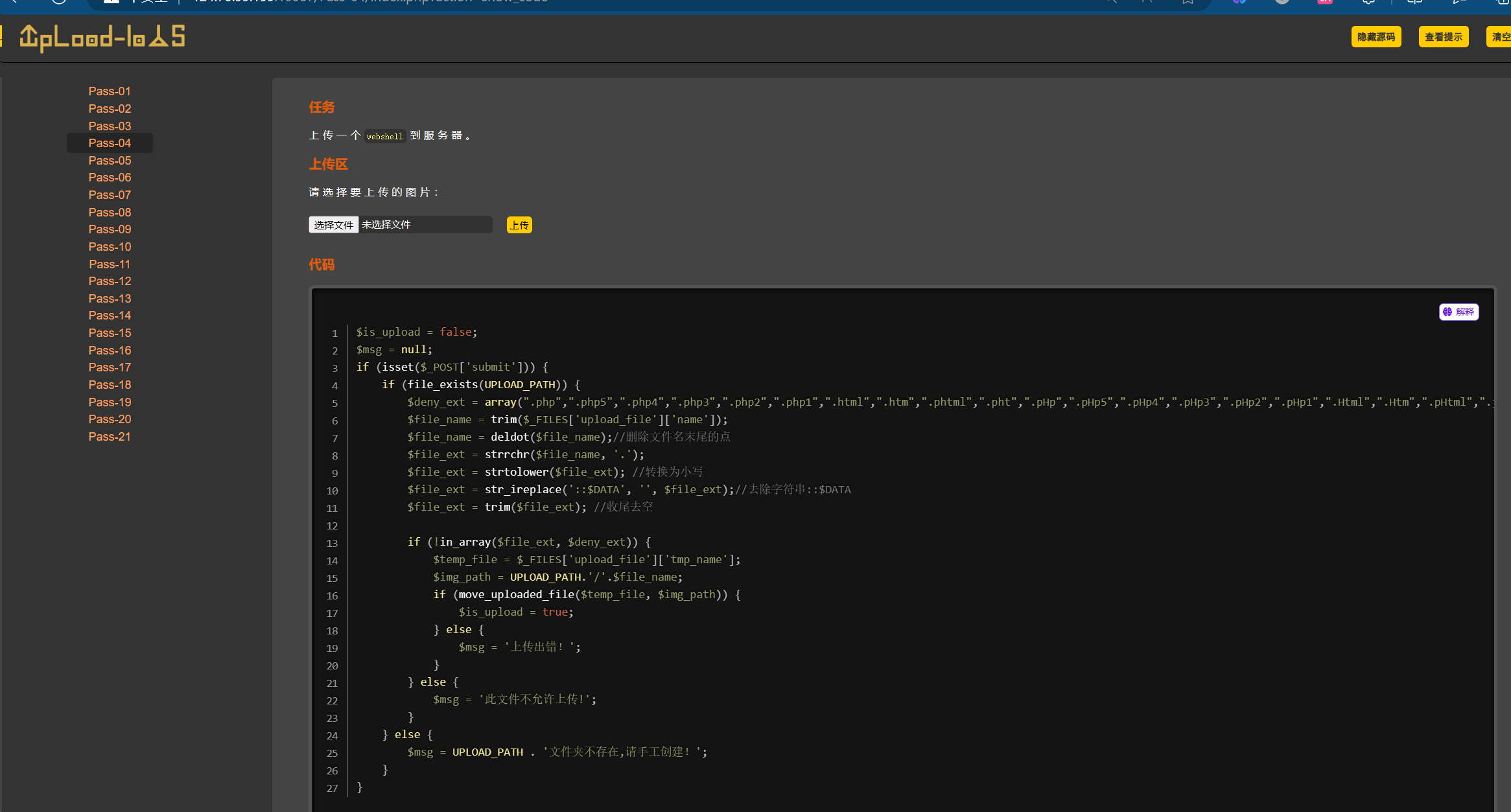
Task: Switch to the Pass-16 level
Action: (x=110, y=351)
